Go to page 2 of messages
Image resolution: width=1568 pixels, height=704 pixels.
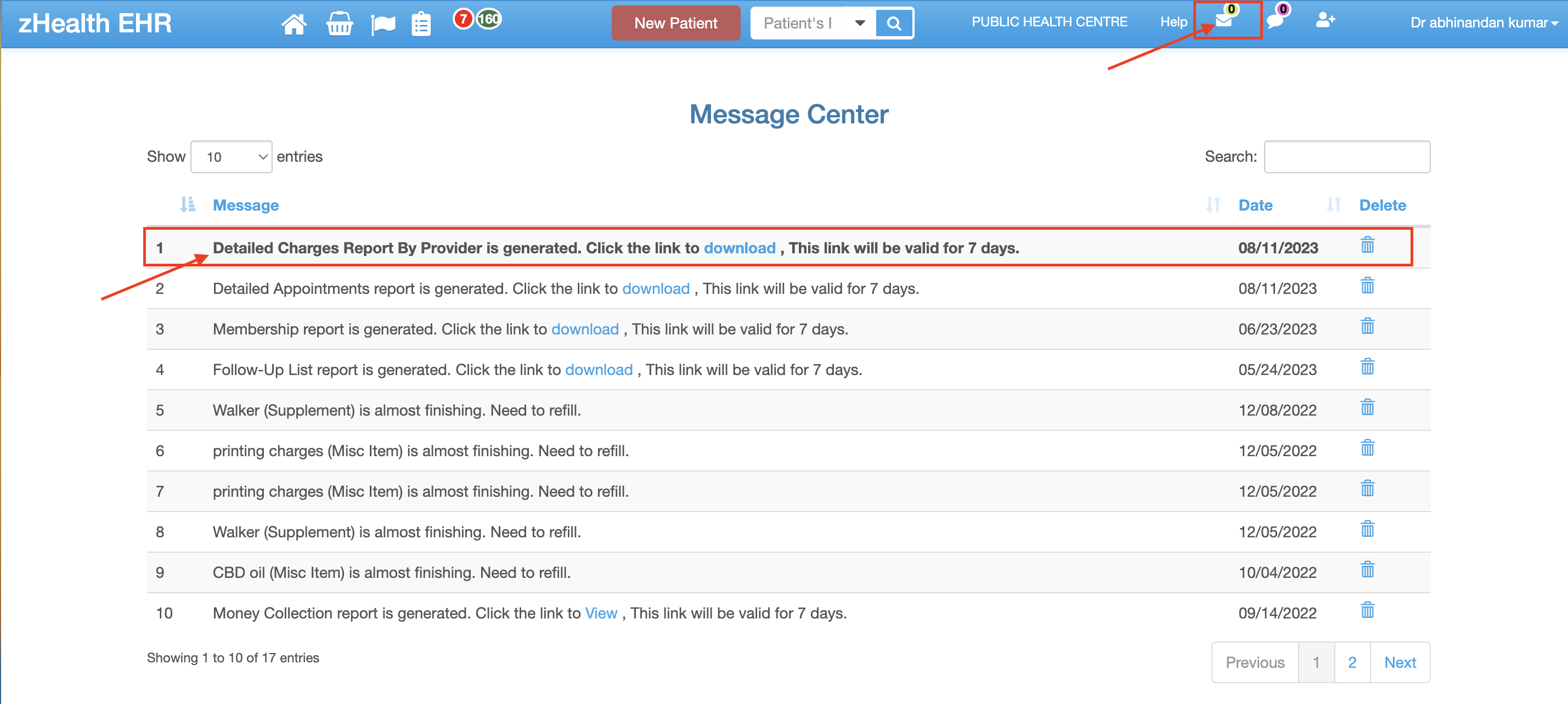coord(1352,662)
